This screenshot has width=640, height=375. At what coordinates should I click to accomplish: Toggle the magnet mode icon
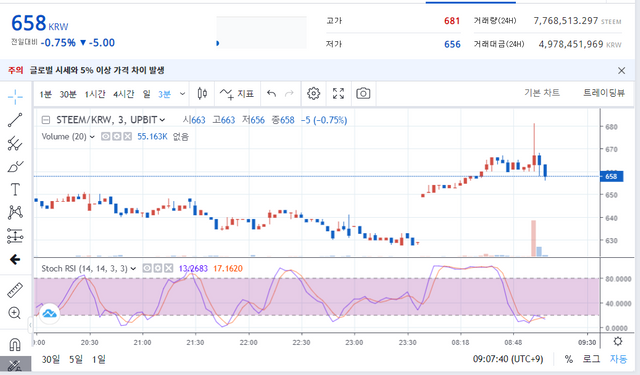tap(15, 344)
